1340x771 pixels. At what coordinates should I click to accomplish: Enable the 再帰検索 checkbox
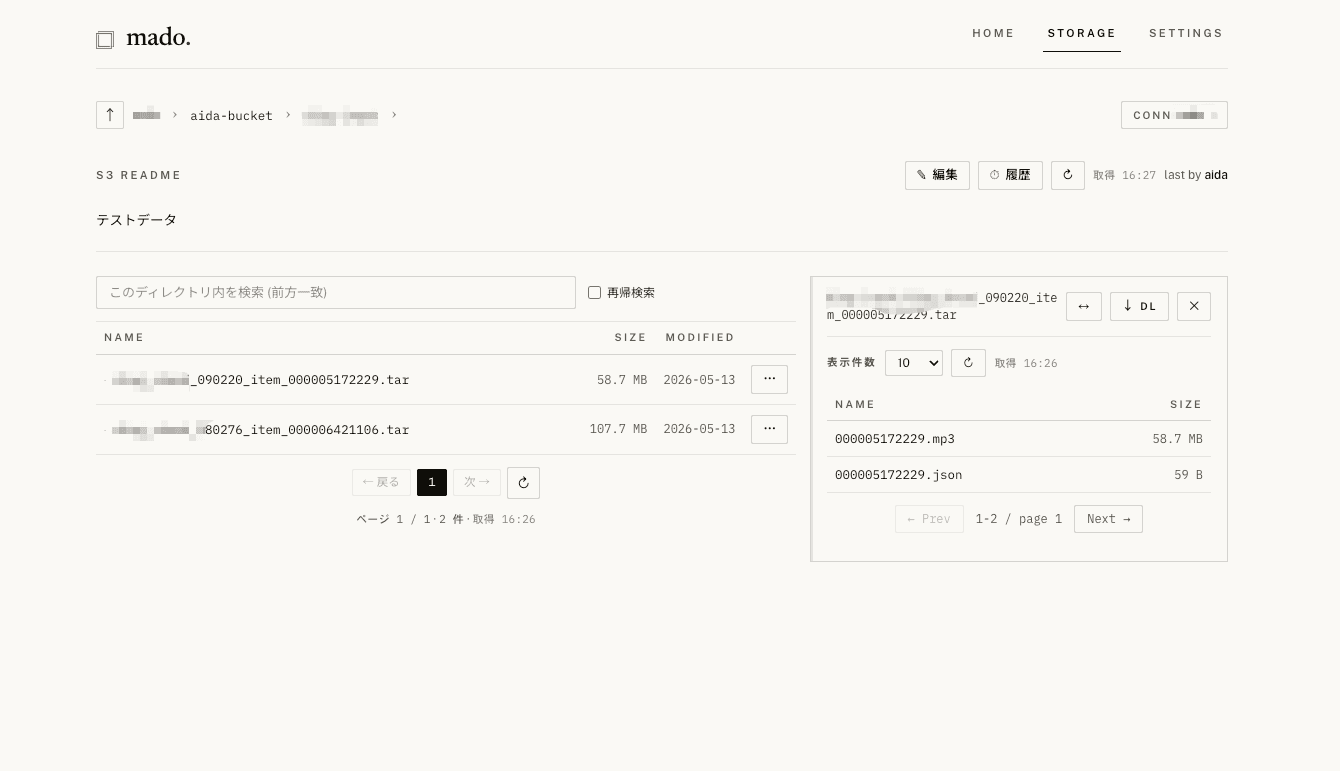click(594, 292)
